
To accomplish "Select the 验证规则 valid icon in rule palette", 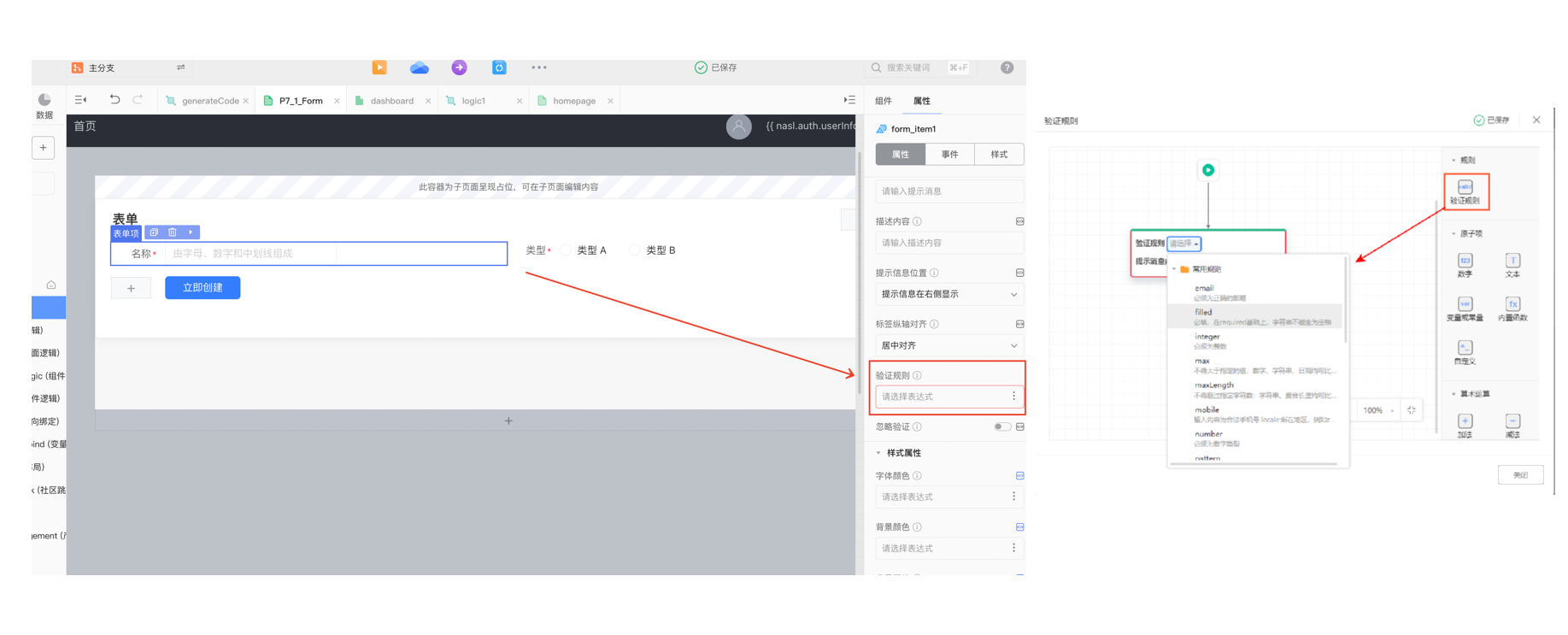I will click(1465, 191).
